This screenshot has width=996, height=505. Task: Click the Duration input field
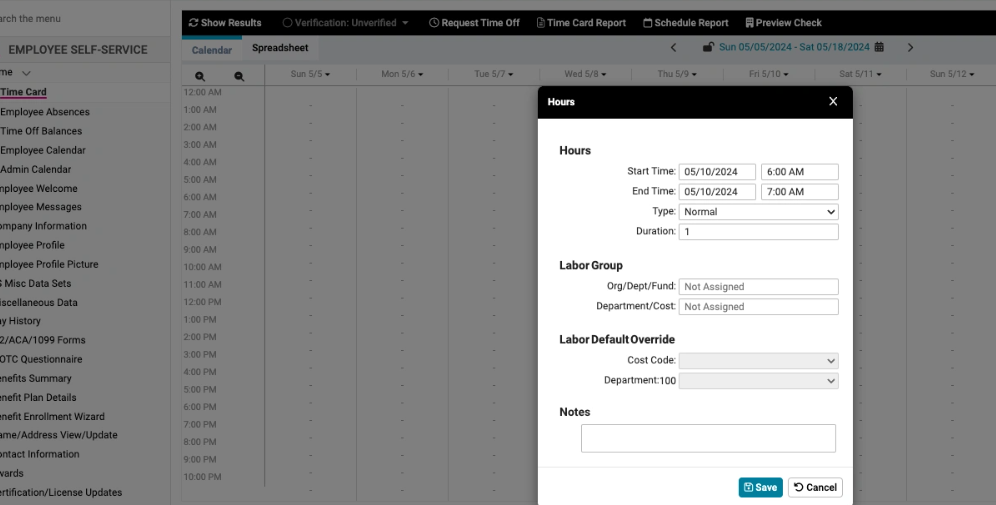pyautogui.click(x=758, y=232)
